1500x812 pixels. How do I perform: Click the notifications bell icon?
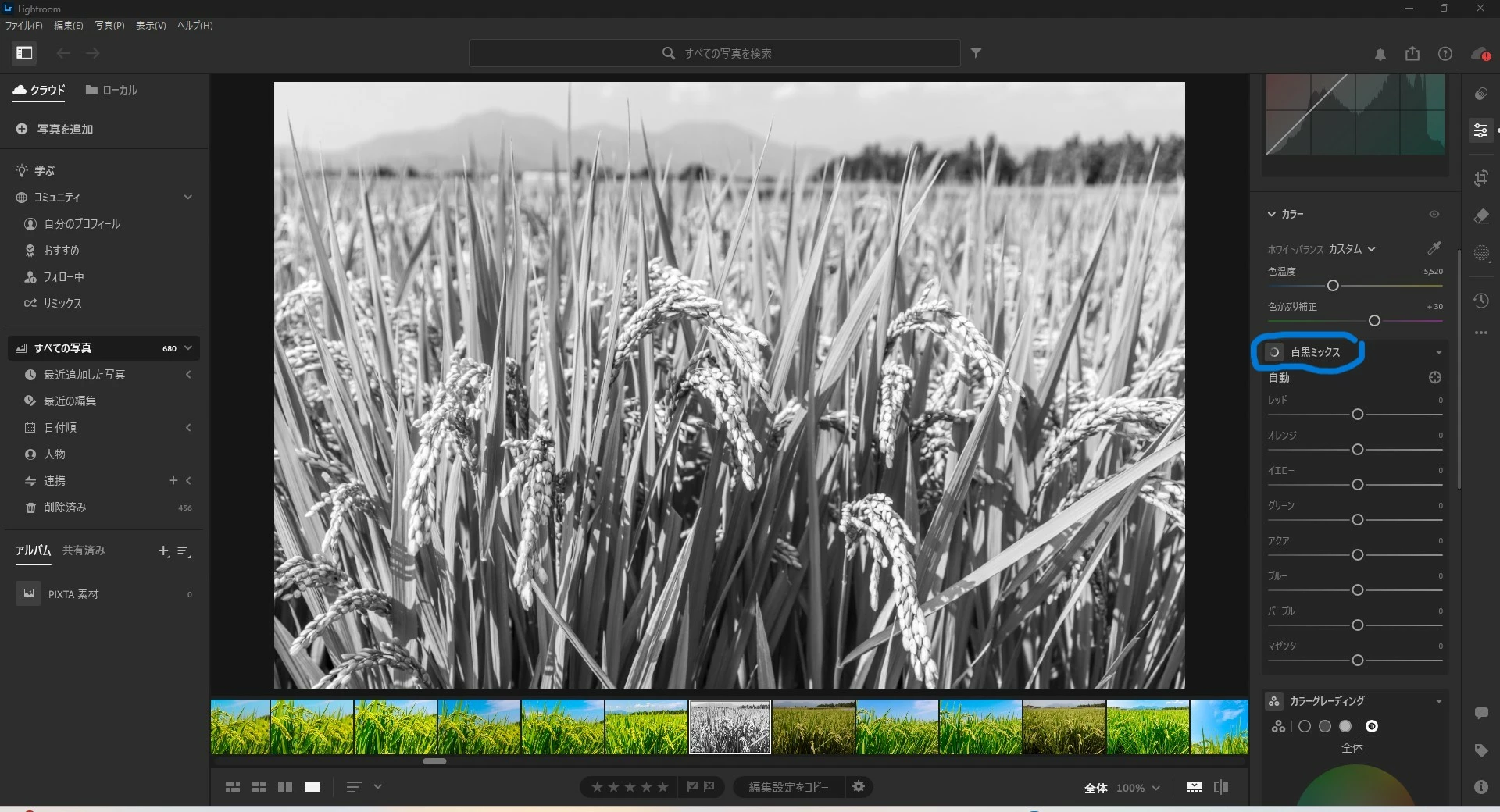click(x=1380, y=54)
